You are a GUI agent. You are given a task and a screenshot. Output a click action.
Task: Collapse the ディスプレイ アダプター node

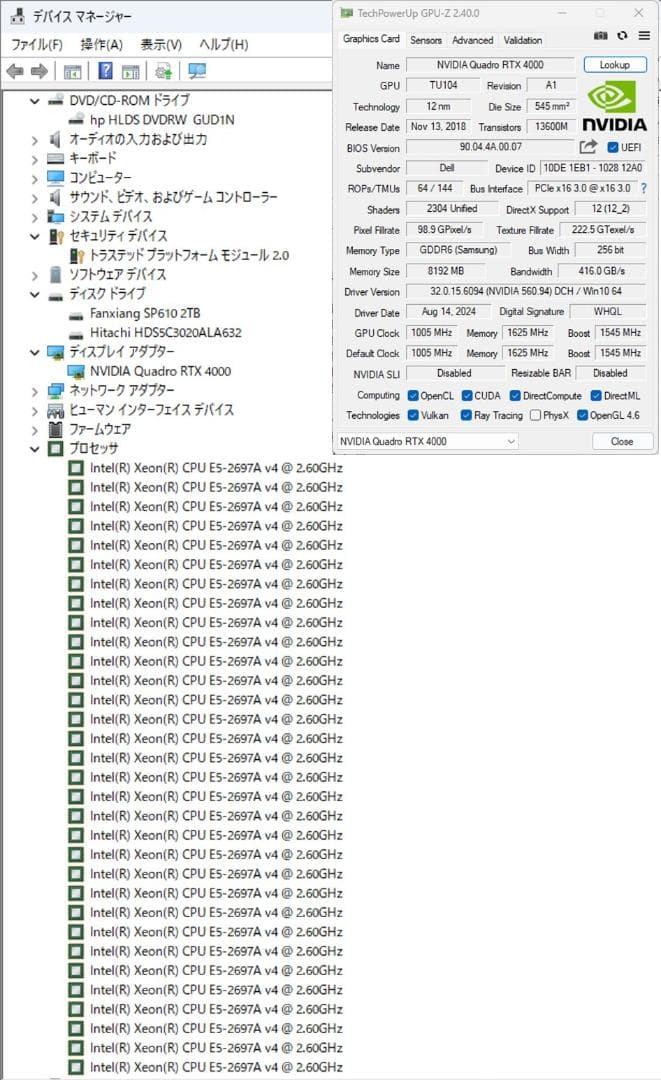34,352
